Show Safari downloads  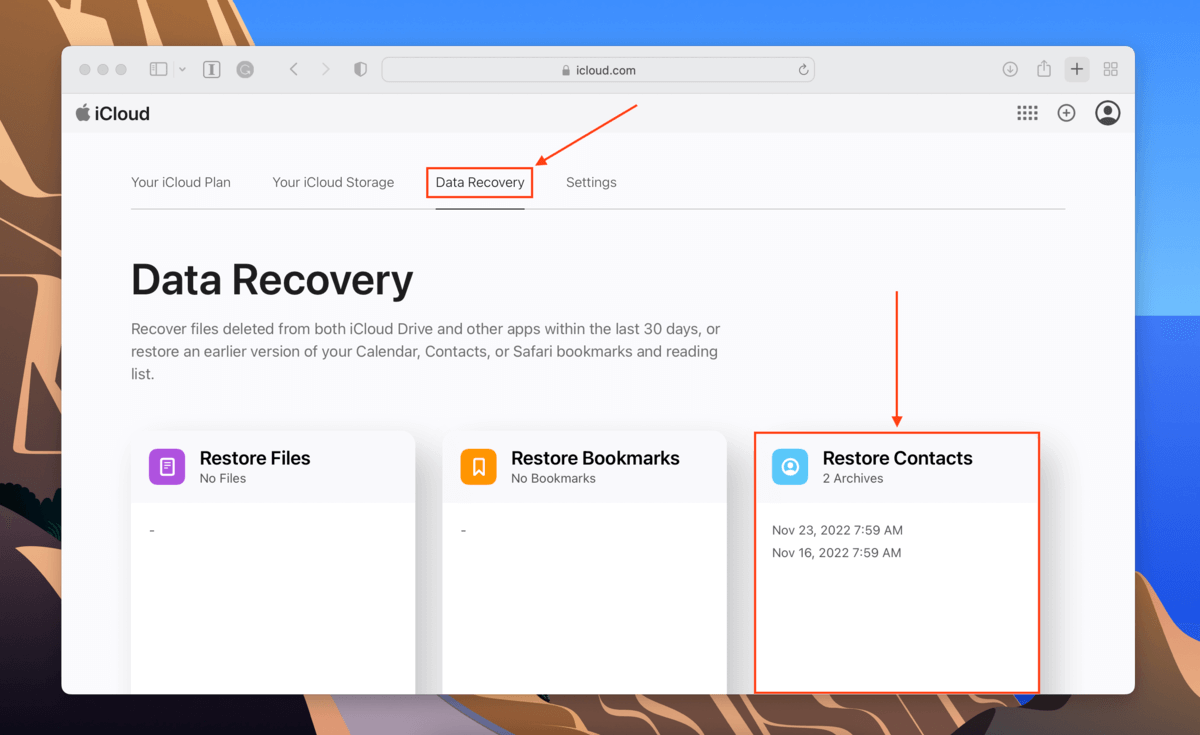(1010, 69)
